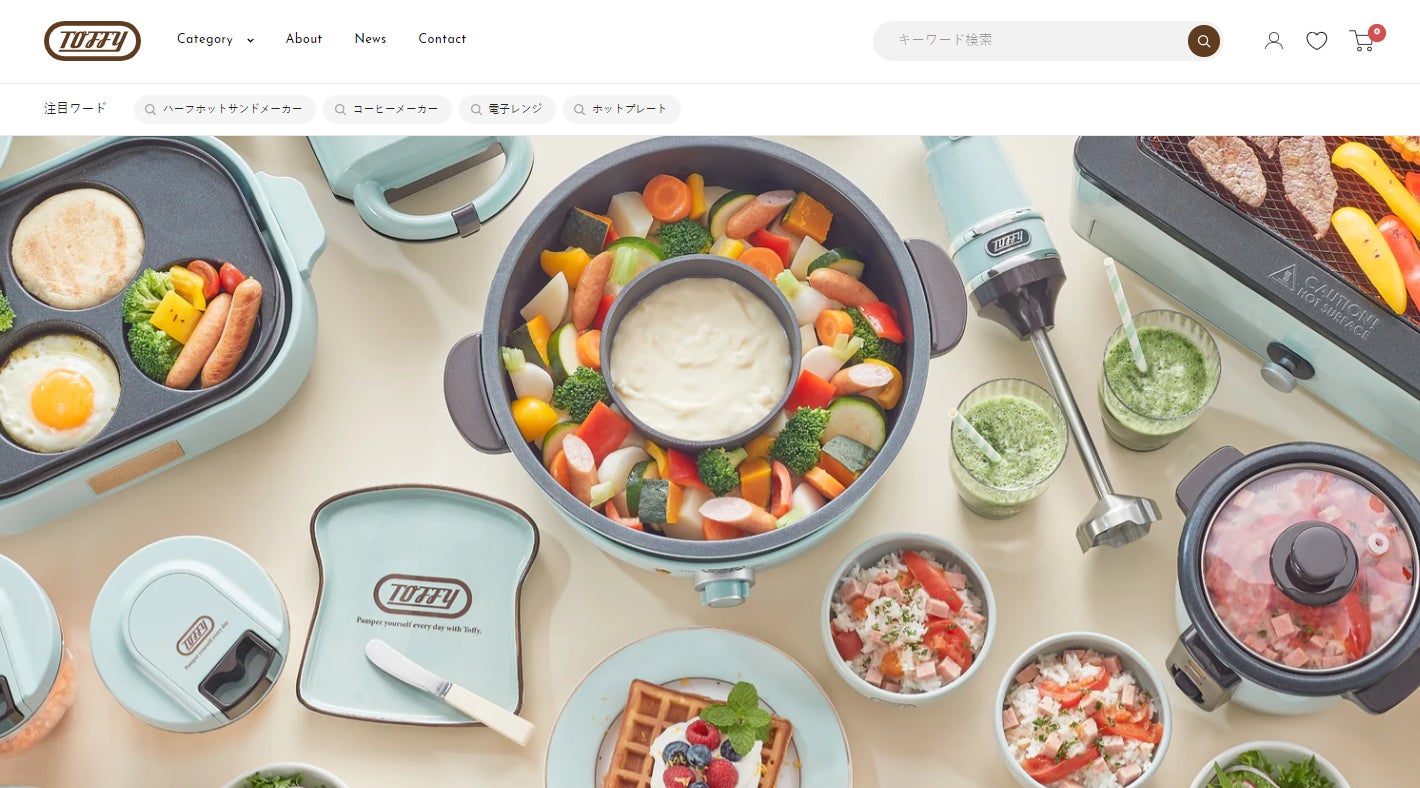Screen dimensions: 1420x788
Task: Click the cart item count badge
Action: pyautogui.click(x=1377, y=32)
